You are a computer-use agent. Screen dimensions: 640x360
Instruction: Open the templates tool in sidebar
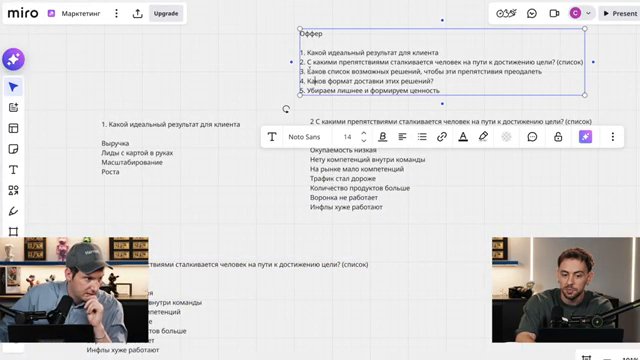tap(13, 129)
